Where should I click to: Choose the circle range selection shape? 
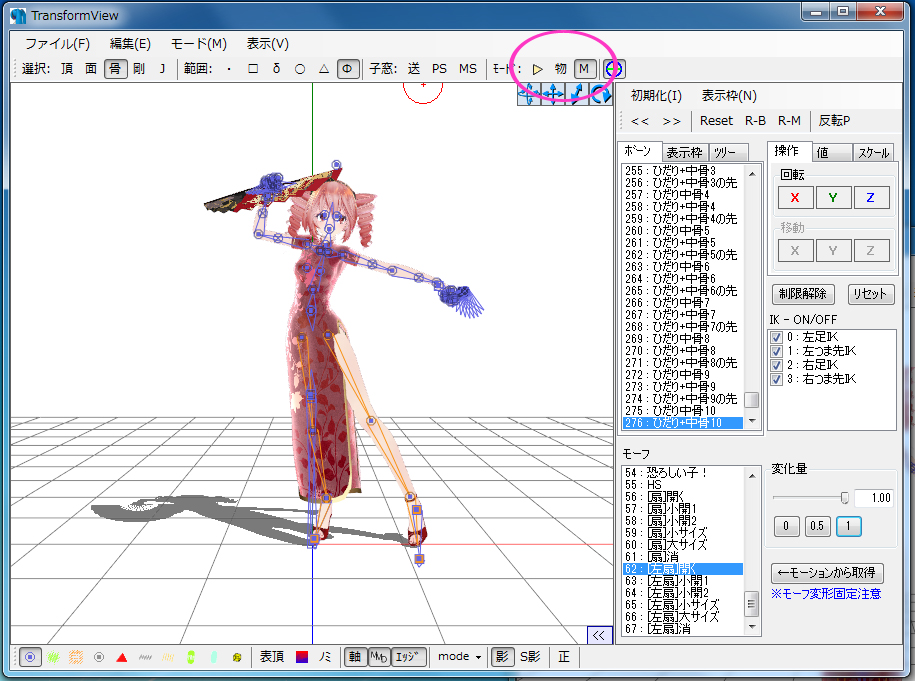coord(300,69)
